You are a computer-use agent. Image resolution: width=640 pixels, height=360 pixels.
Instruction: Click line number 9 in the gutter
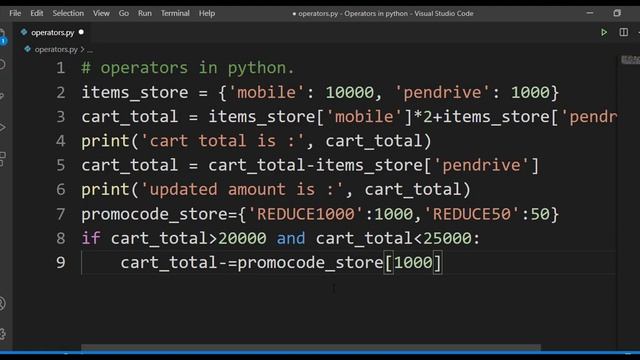(x=60, y=262)
